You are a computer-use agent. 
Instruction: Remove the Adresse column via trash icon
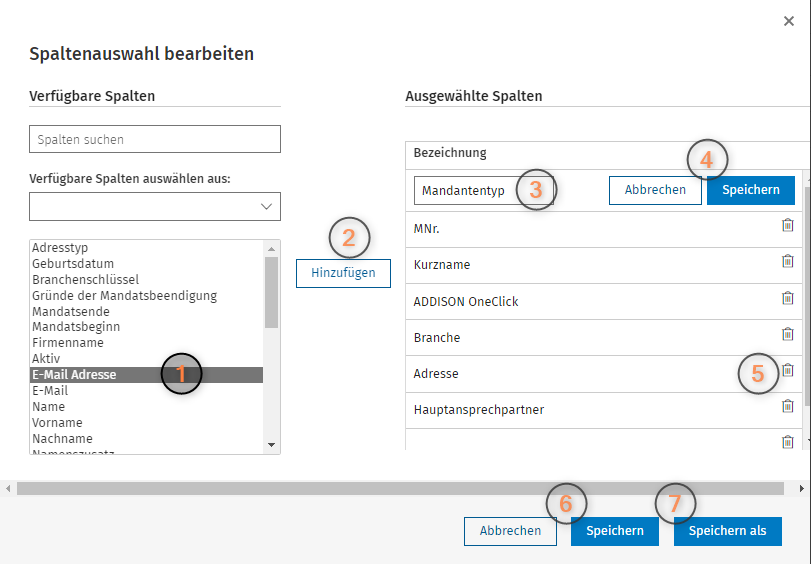787,370
